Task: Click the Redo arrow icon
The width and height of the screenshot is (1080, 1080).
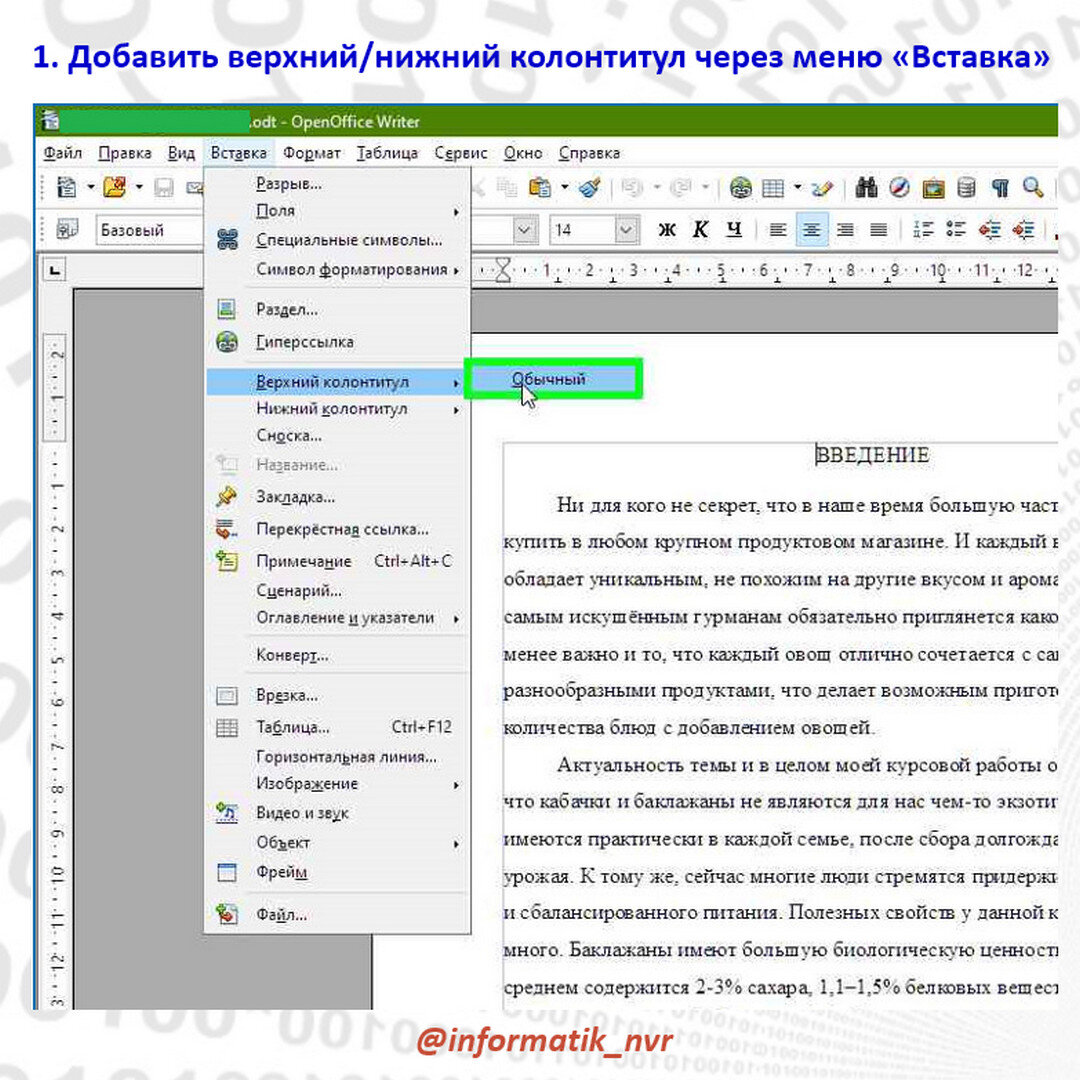Action: coord(681,187)
